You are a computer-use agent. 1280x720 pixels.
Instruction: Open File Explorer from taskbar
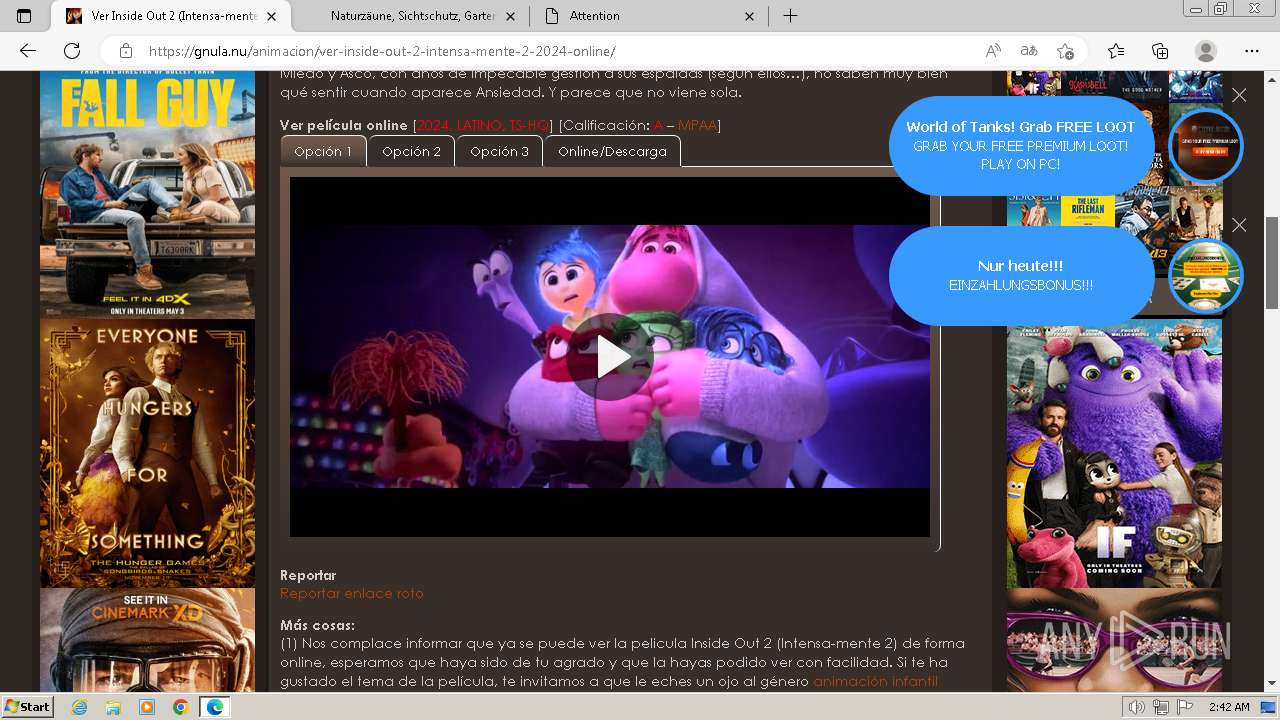point(113,707)
